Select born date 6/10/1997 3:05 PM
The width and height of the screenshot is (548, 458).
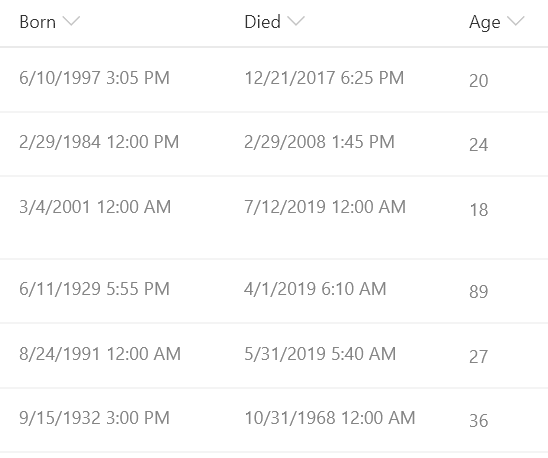click(94, 78)
